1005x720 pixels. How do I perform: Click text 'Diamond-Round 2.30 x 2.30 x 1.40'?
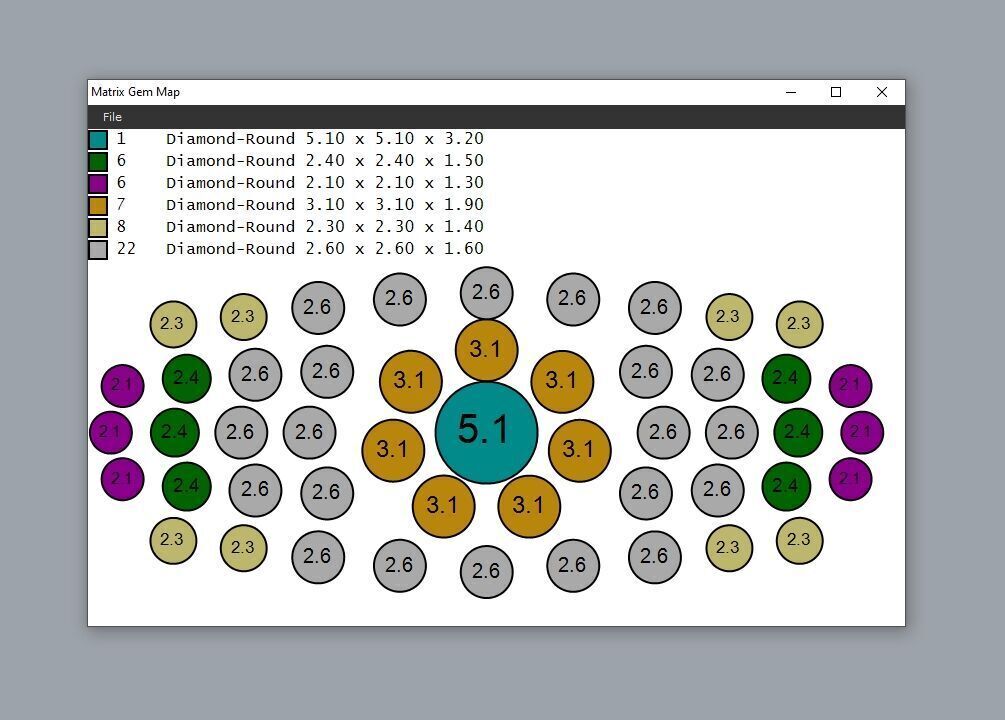point(325,226)
